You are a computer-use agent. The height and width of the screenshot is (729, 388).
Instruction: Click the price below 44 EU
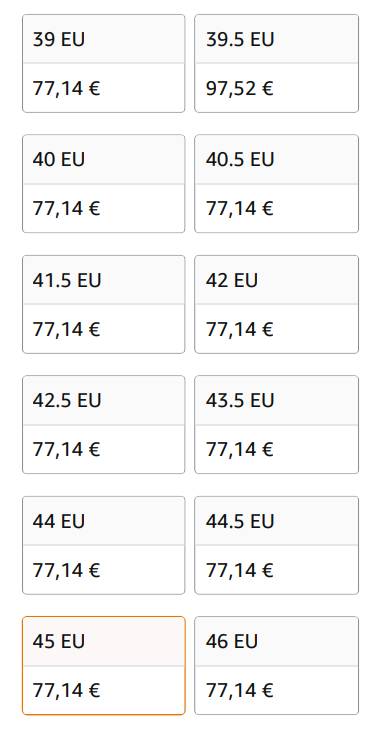pos(66,570)
